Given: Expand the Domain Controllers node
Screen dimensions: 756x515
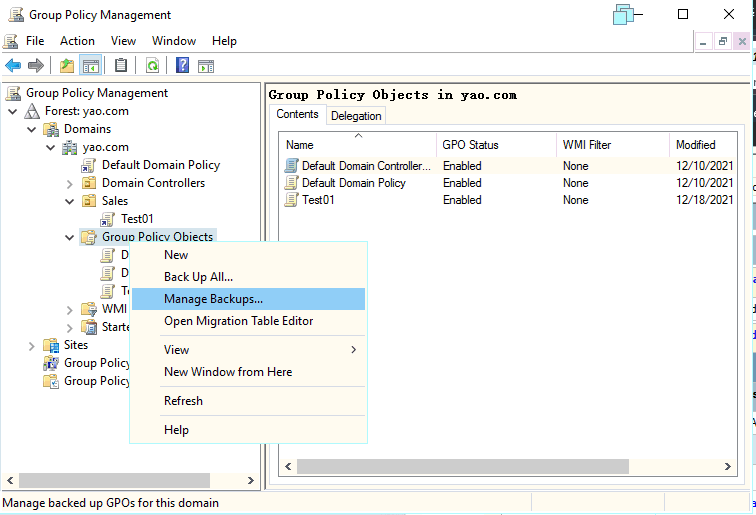Looking at the screenshot, I should click(x=69, y=184).
